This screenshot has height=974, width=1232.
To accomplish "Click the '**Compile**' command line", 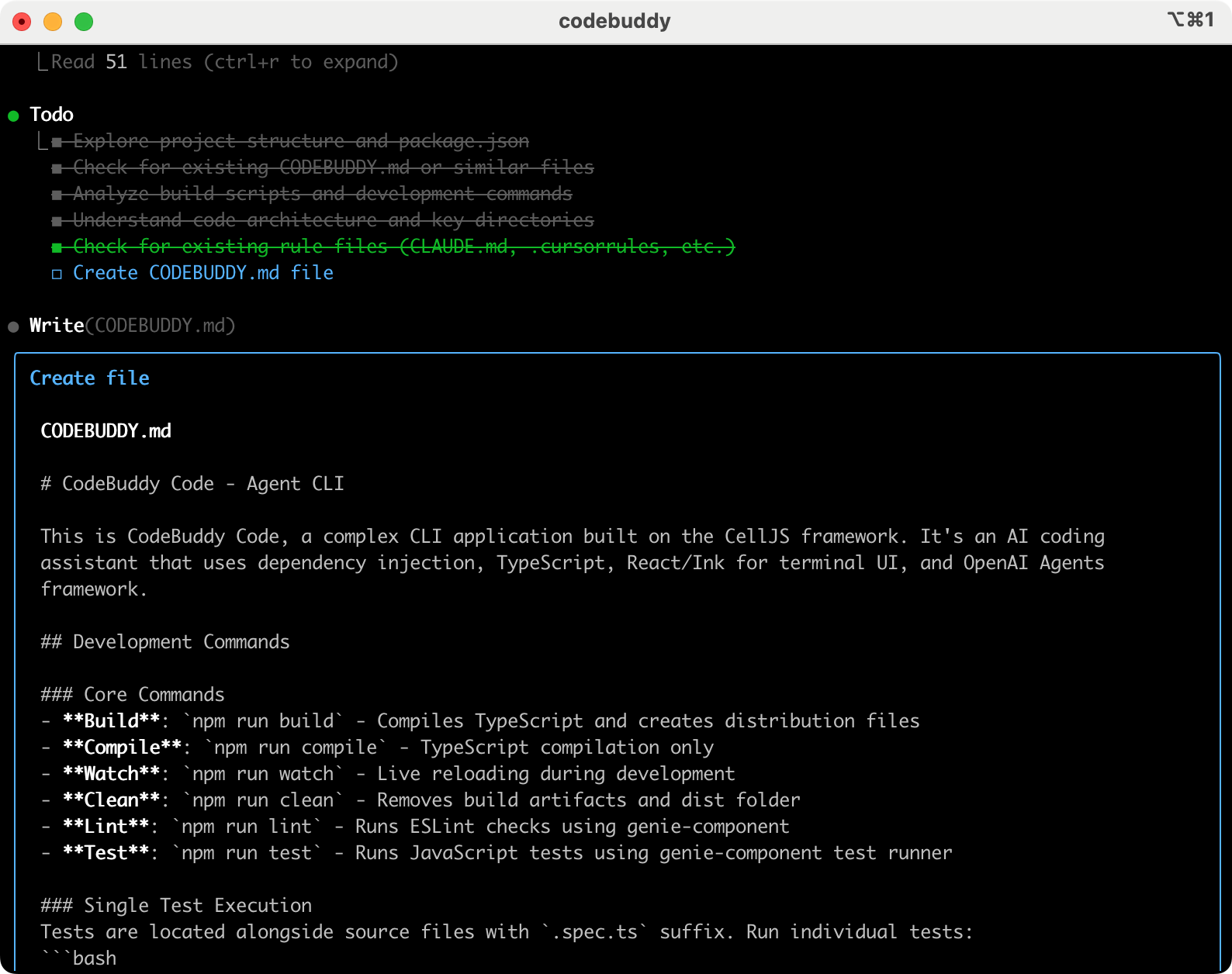I will pyautogui.click(x=377, y=748).
